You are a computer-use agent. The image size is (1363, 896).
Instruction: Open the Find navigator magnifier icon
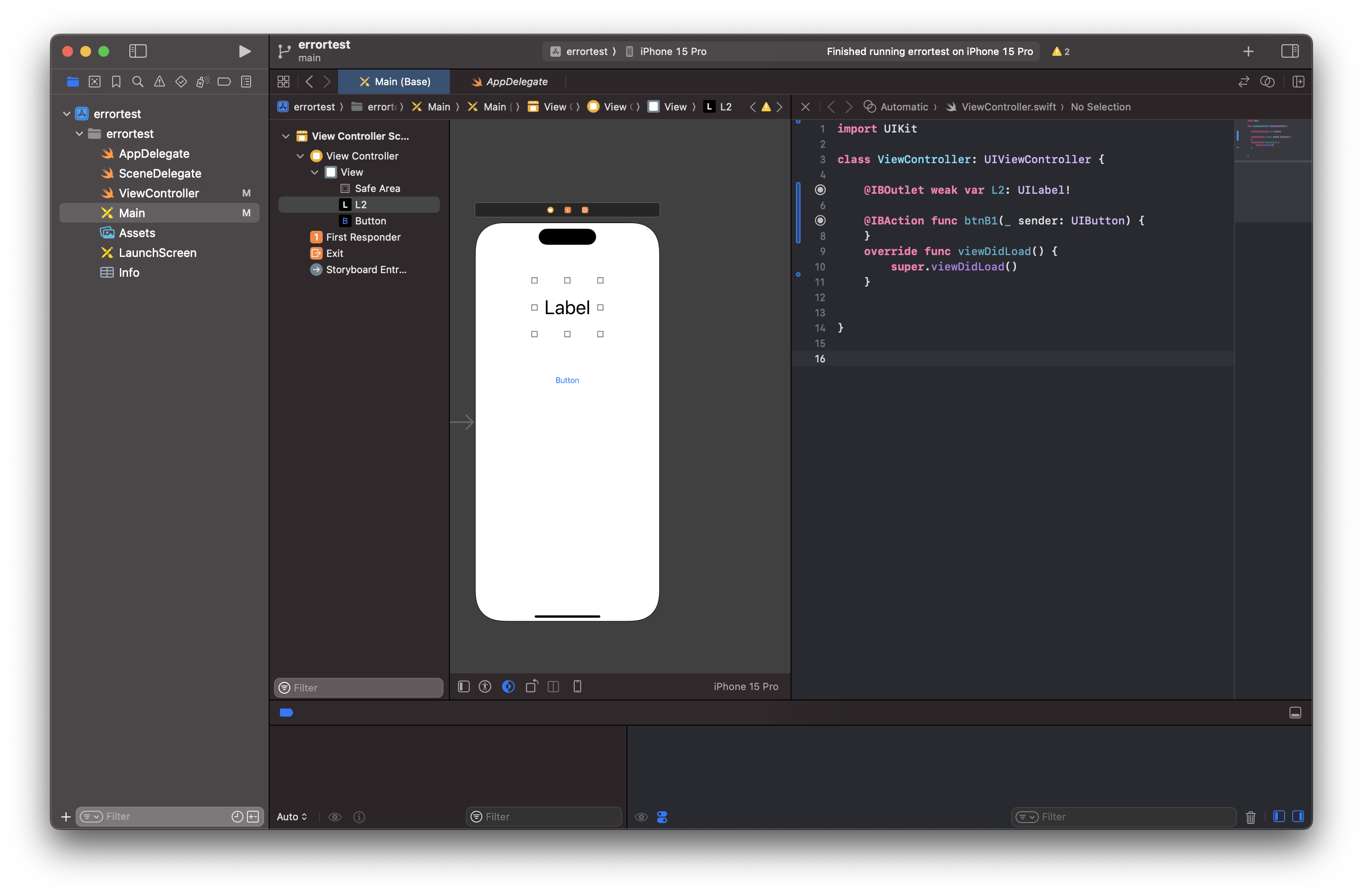click(137, 82)
